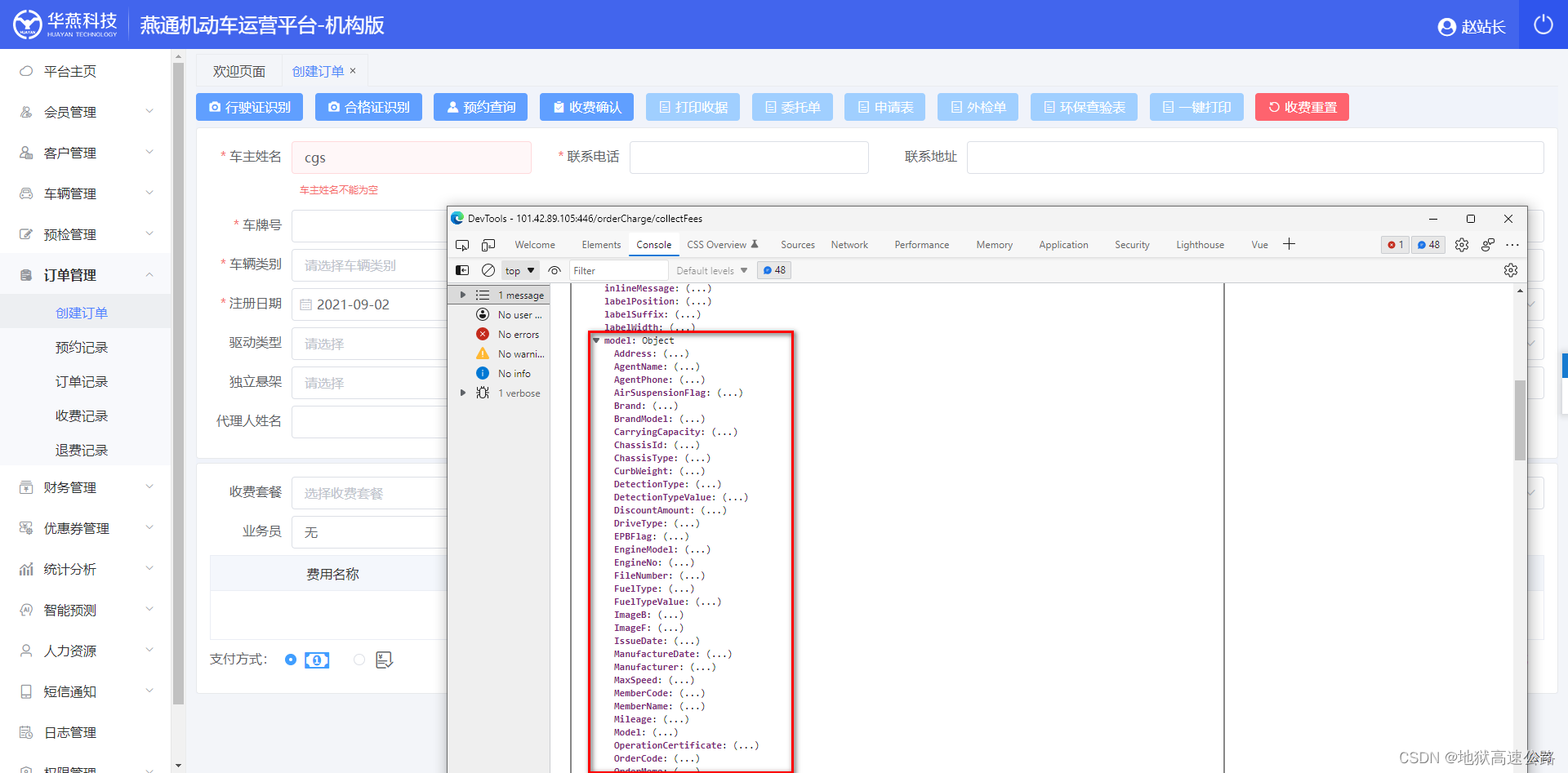Click 收费确认 button
This screenshot has height=773, width=1568.
[587, 107]
